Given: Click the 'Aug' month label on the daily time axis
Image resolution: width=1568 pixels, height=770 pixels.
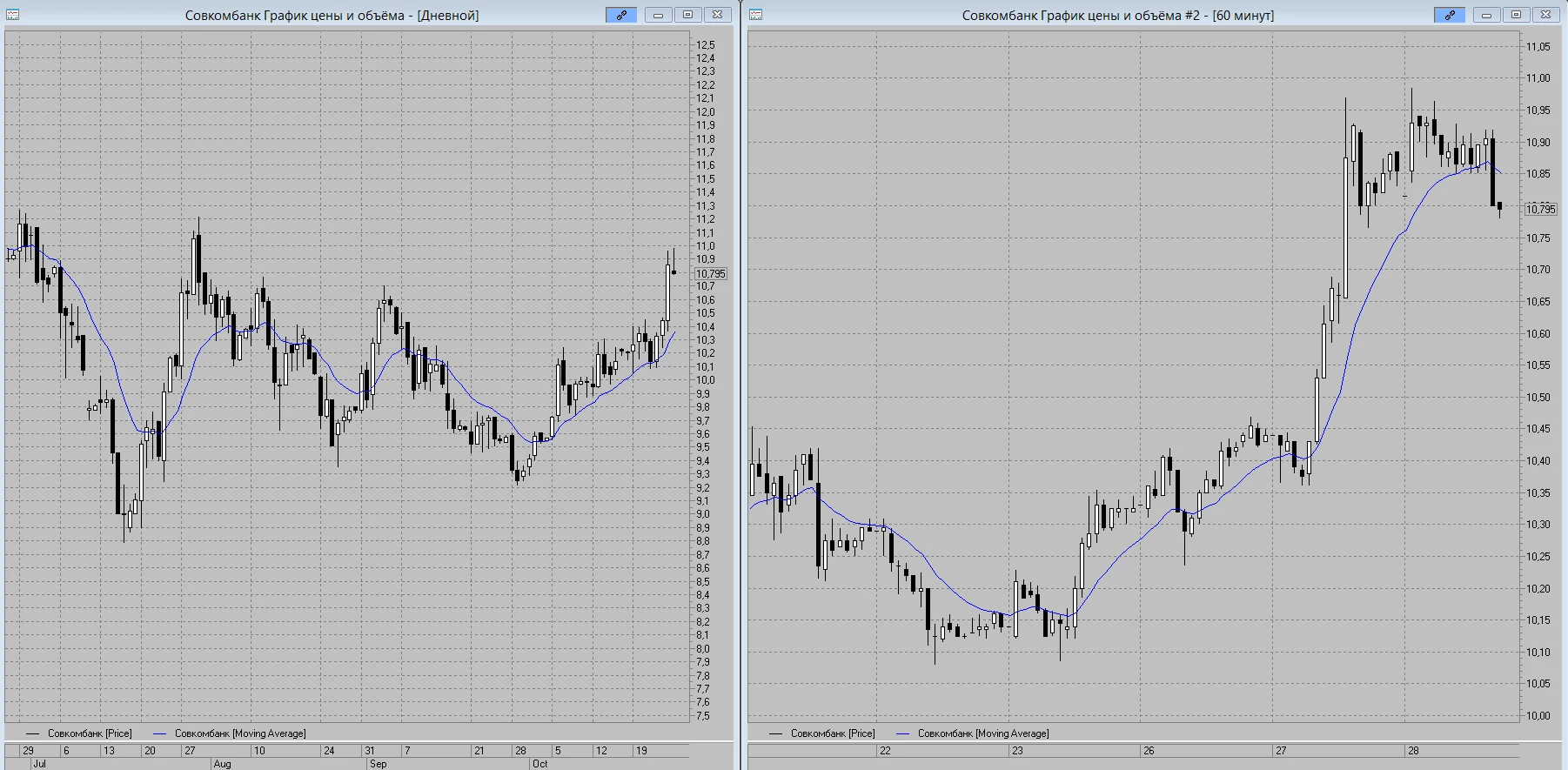Looking at the screenshot, I should coord(222,764).
